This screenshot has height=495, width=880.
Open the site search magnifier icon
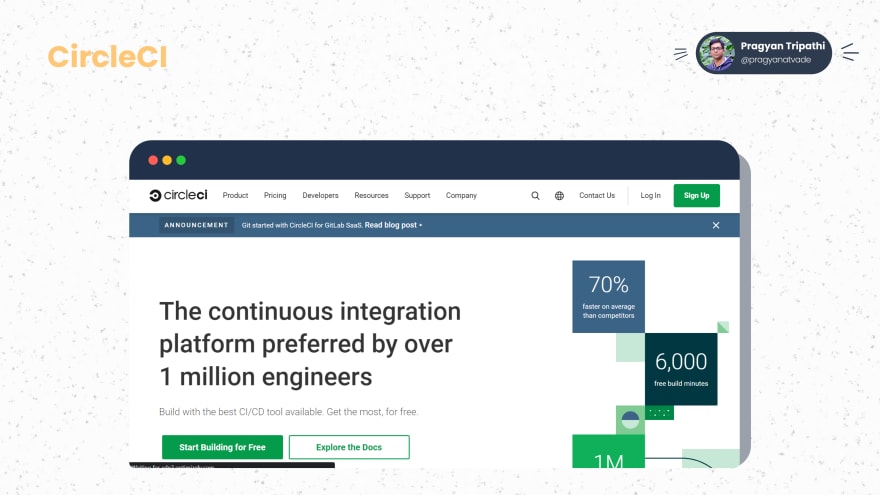tap(535, 195)
